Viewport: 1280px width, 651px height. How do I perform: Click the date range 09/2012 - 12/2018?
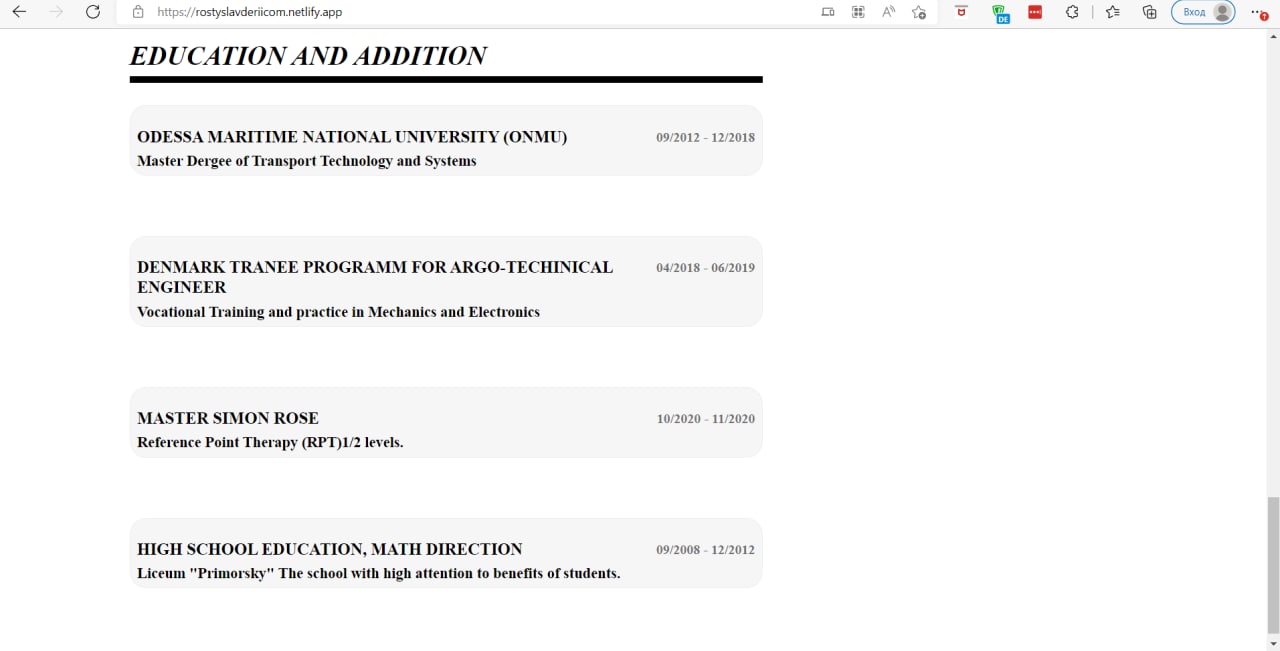pyautogui.click(x=705, y=137)
